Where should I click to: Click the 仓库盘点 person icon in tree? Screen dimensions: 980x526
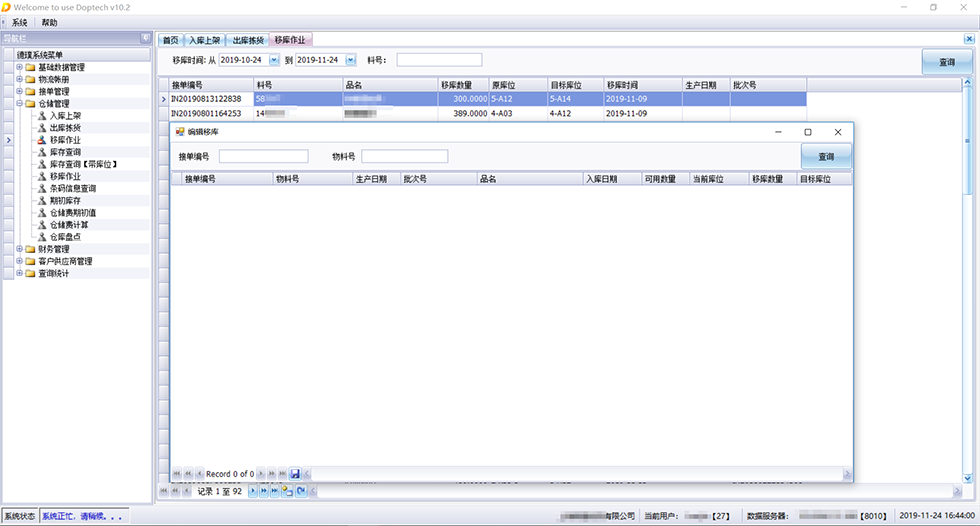(42, 237)
